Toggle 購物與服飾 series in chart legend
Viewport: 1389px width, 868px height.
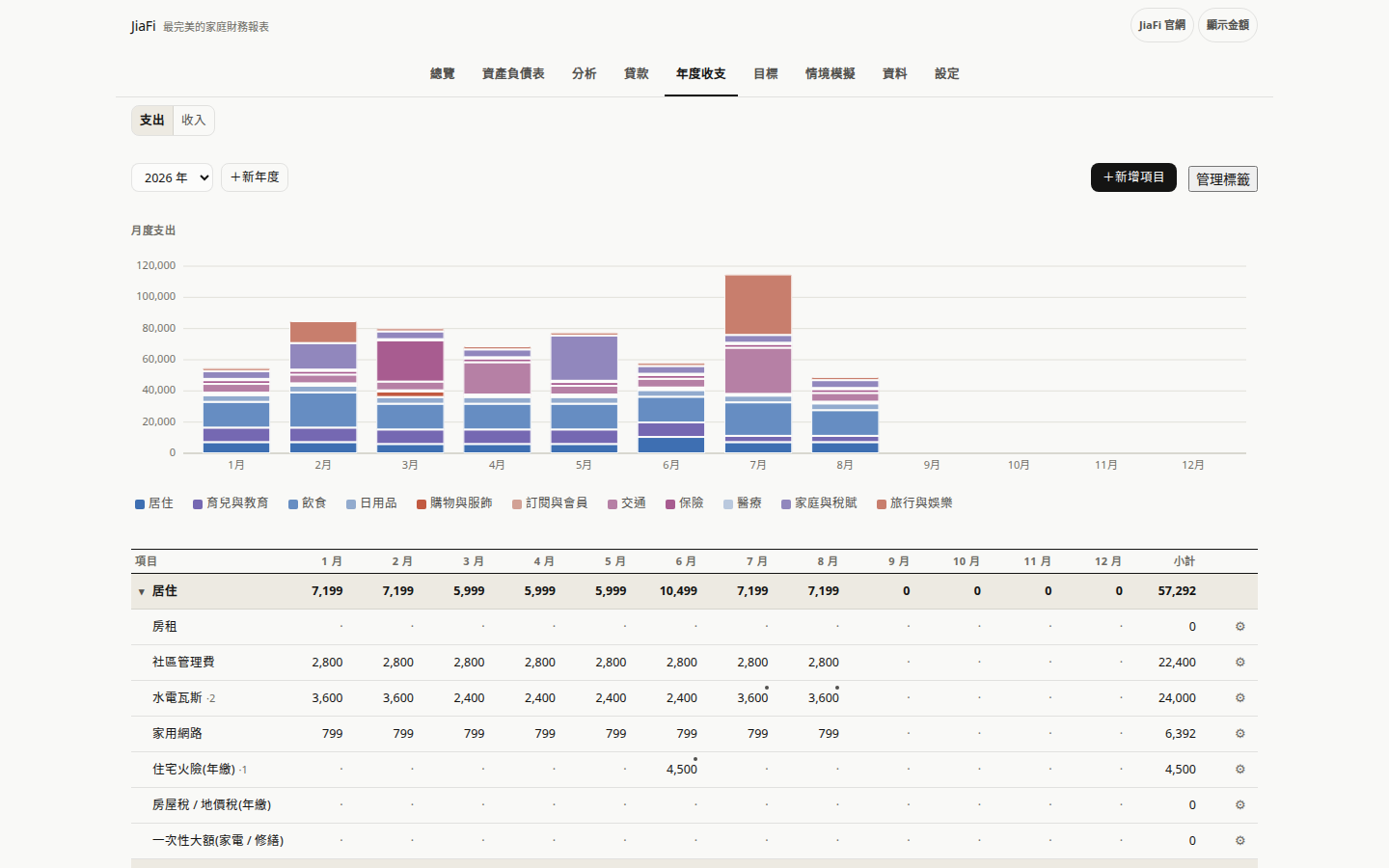click(455, 503)
